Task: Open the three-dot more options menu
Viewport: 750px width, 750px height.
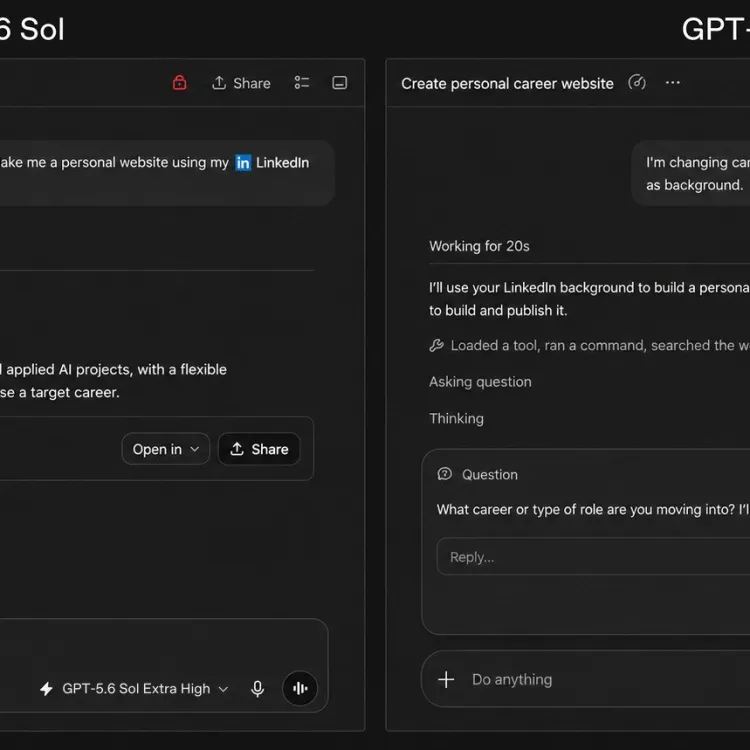Action: point(673,83)
